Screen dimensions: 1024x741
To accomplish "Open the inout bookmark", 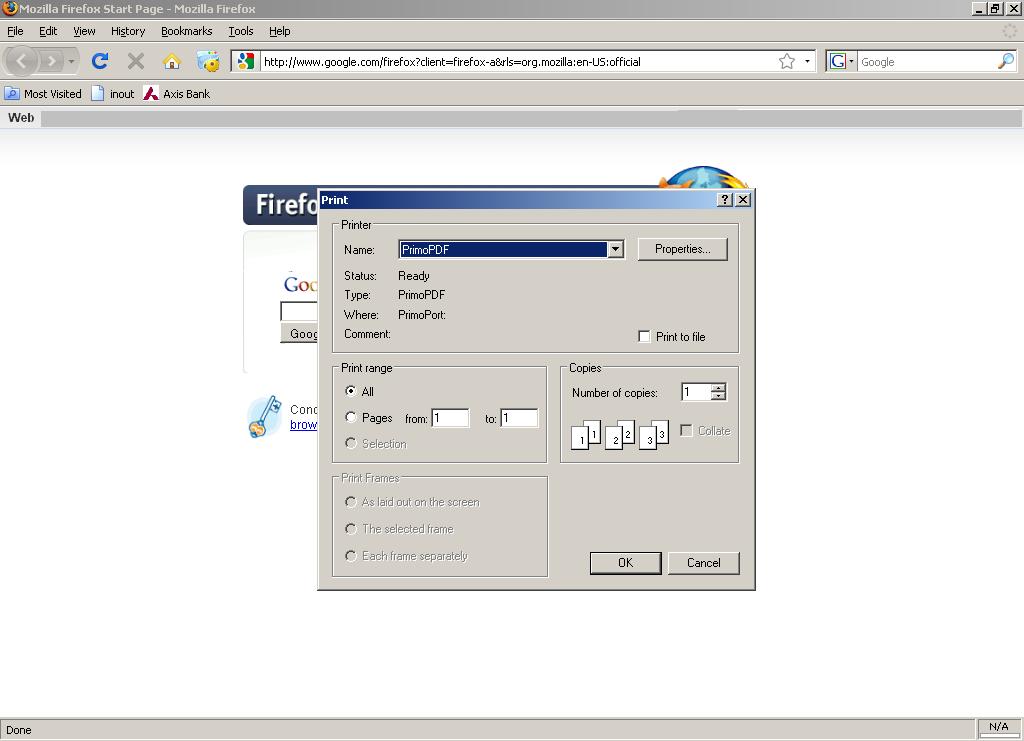I will click(x=113, y=94).
